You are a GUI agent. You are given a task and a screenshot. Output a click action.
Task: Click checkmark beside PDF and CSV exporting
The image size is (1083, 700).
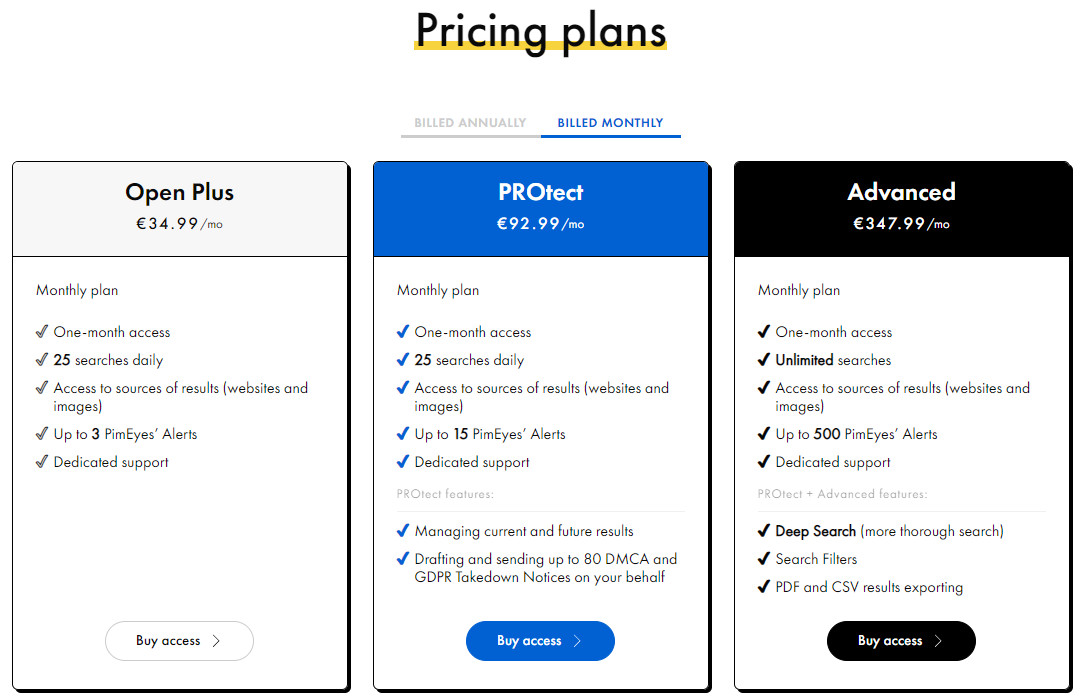(x=764, y=587)
